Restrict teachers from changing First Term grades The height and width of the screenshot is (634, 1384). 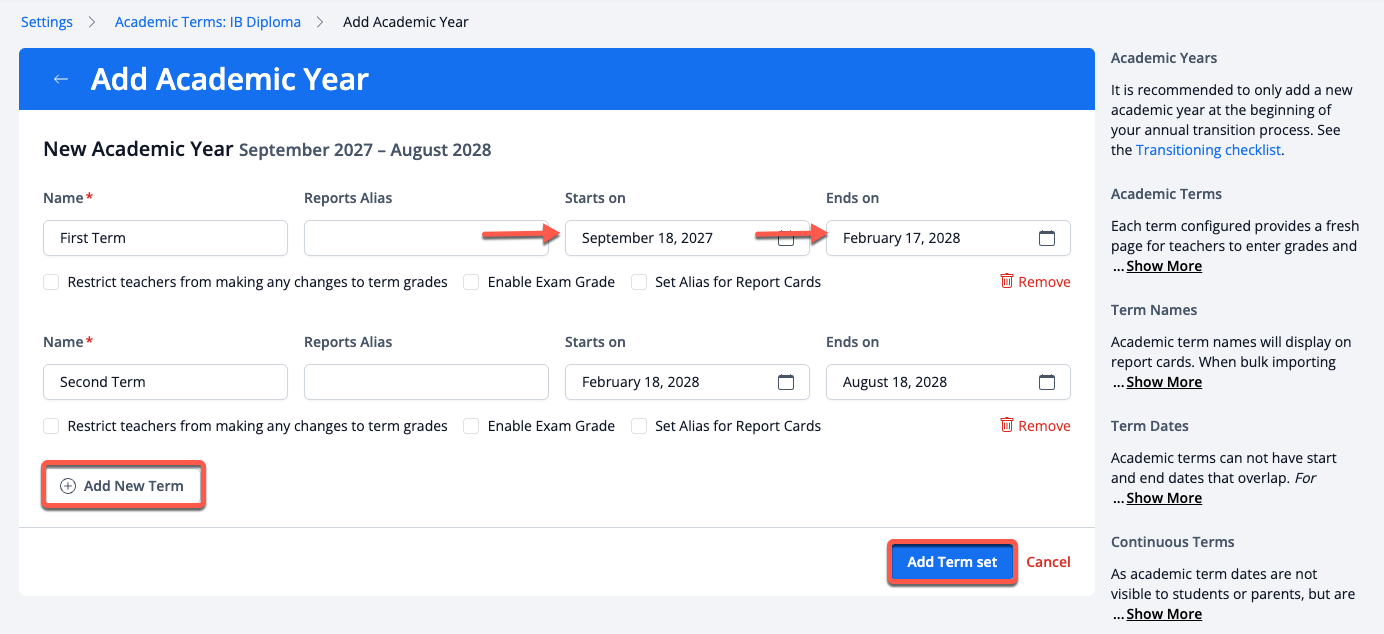click(x=51, y=282)
